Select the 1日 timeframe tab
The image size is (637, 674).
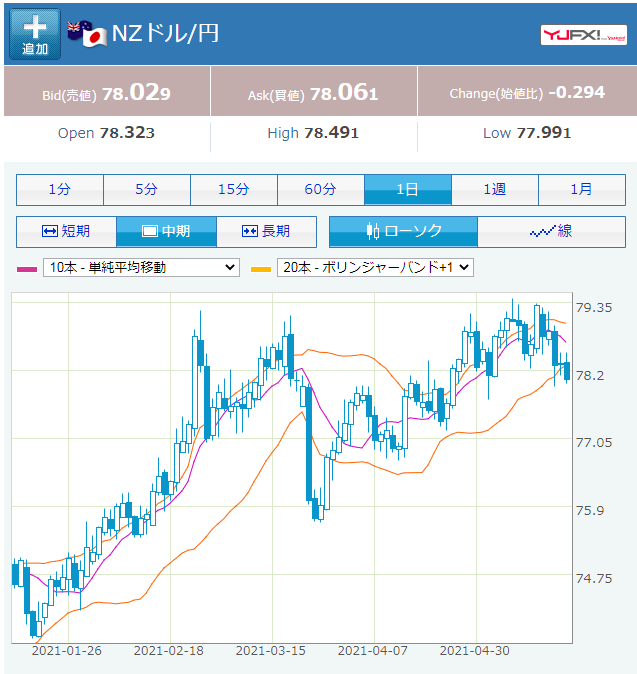[408, 190]
